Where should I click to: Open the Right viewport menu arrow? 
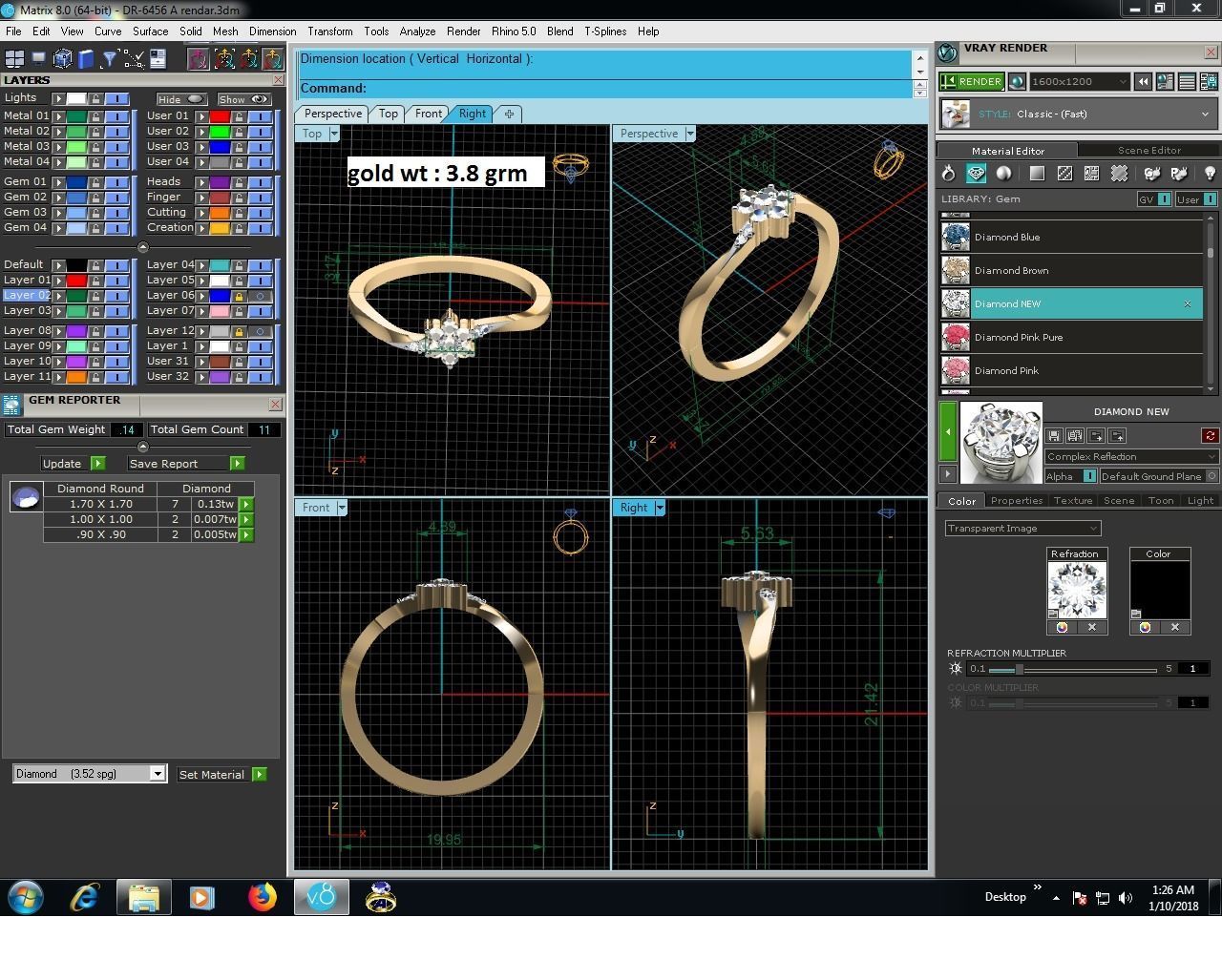click(660, 508)
